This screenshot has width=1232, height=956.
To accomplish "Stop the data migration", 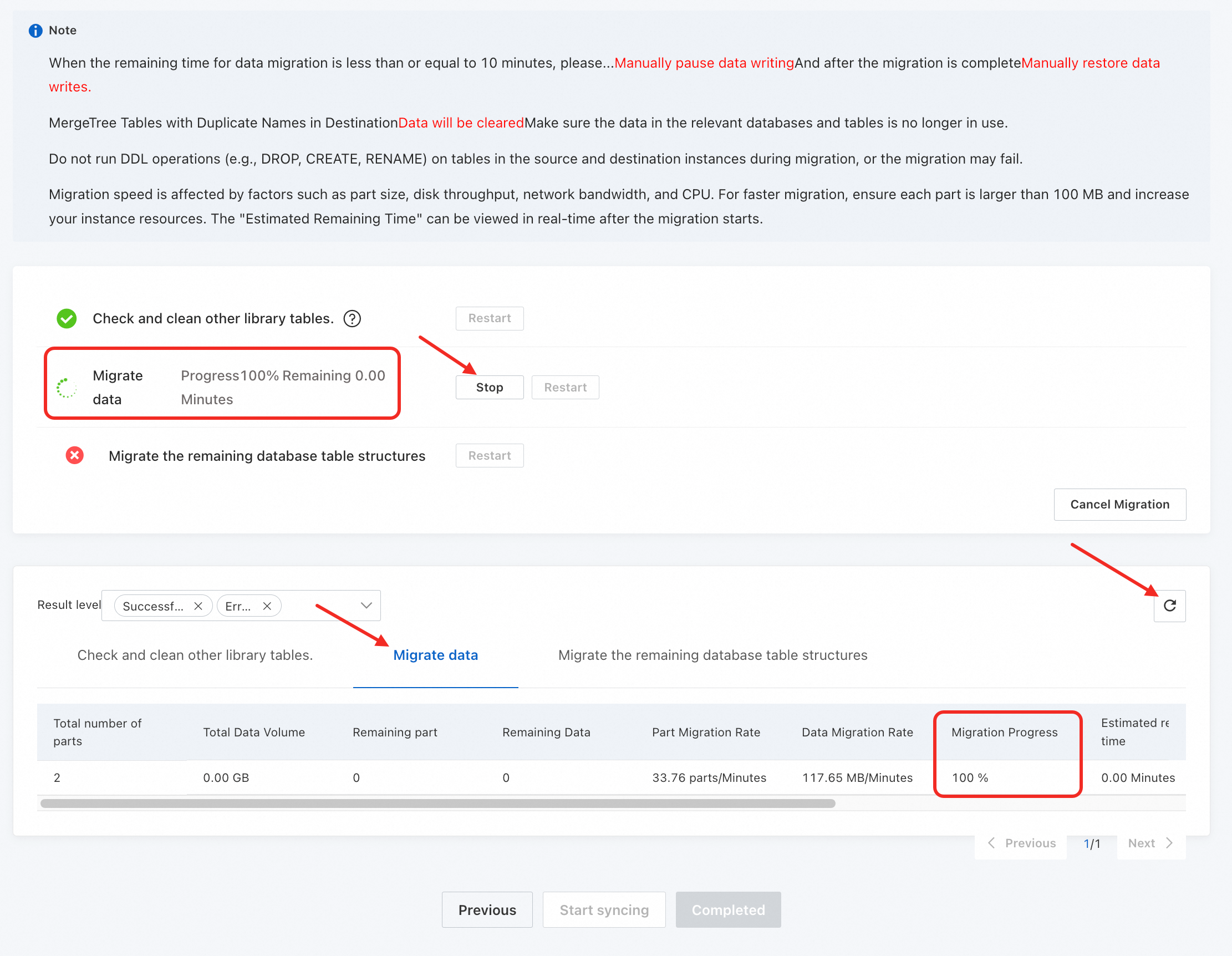I will [x=489, y=388].
